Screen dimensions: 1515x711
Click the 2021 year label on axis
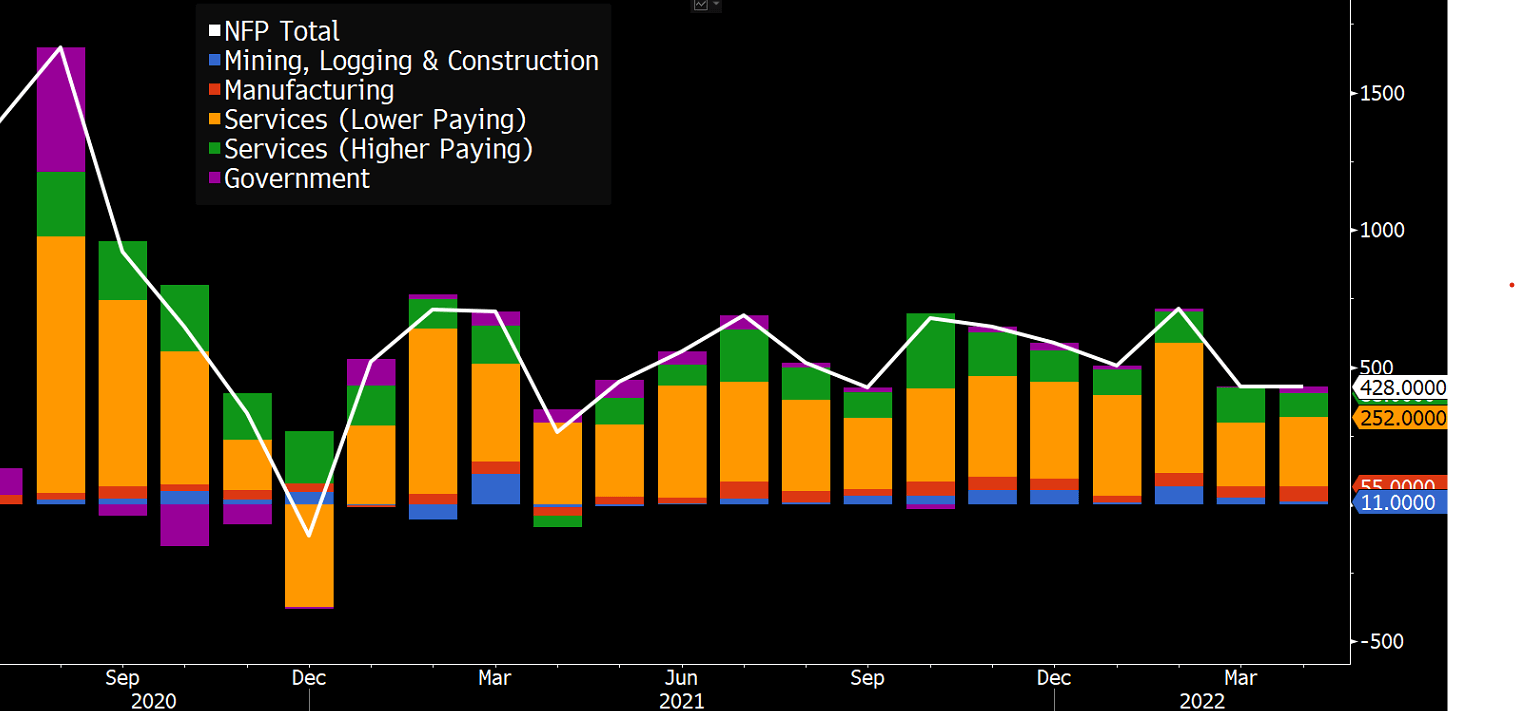(x=681, y=701)
